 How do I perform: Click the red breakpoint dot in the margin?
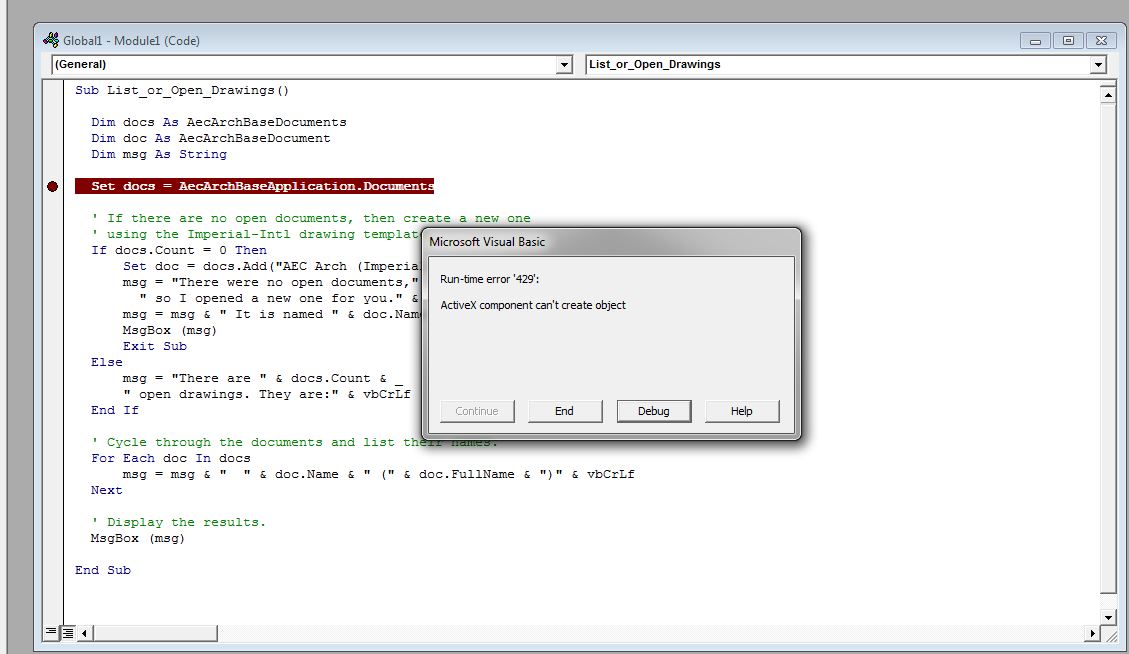pyautogui.click(x=52, y=186)
